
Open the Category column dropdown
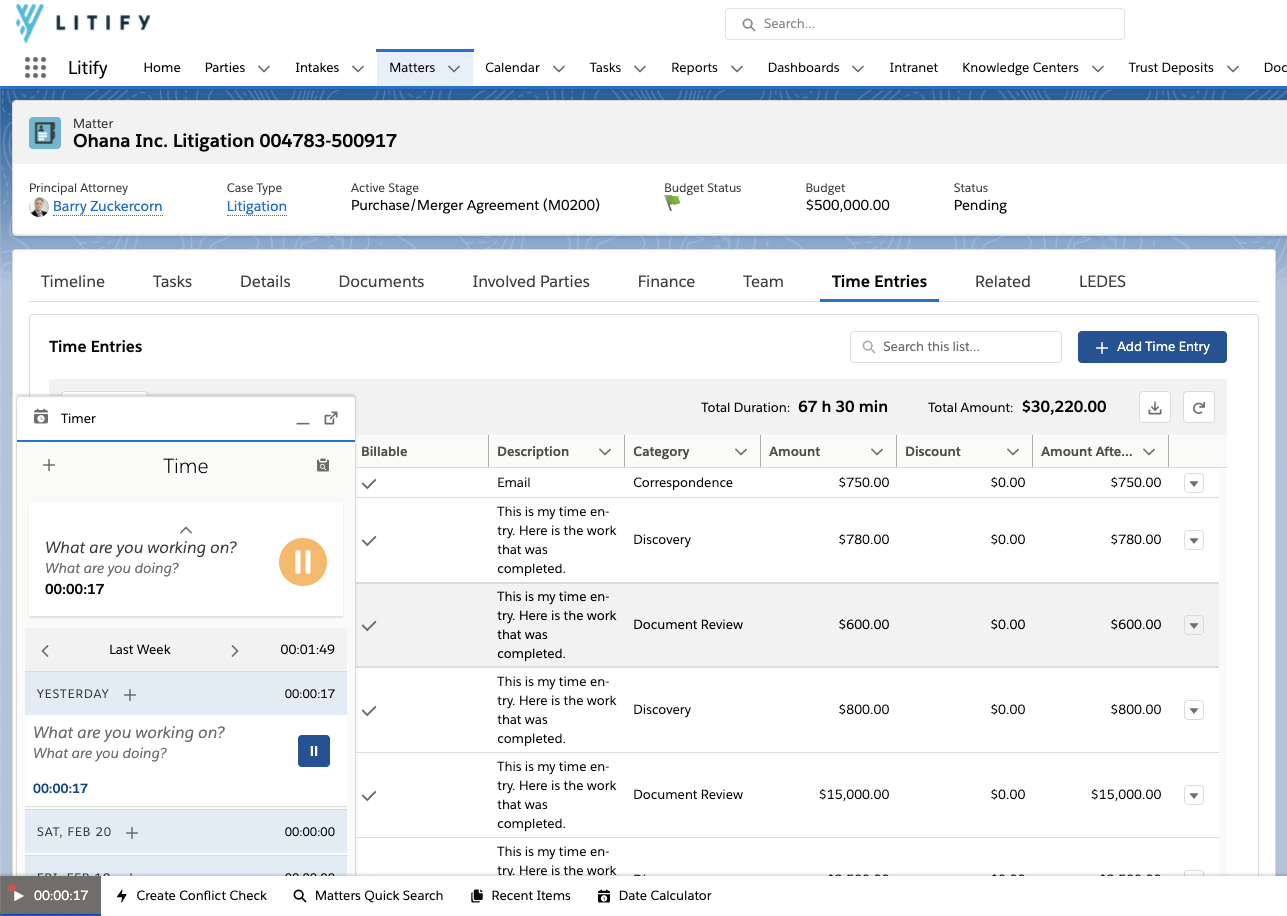tap(741, 451)
